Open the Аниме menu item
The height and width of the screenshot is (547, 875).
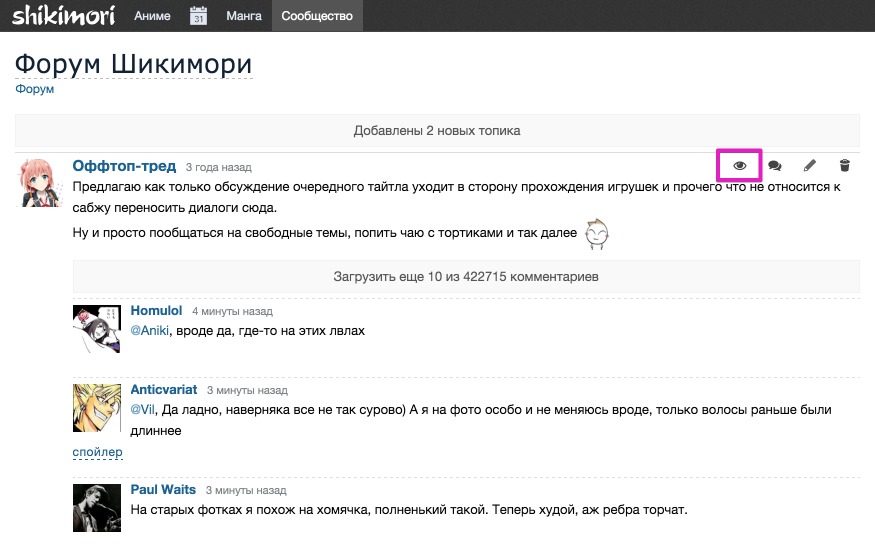[x=152, y=16]
